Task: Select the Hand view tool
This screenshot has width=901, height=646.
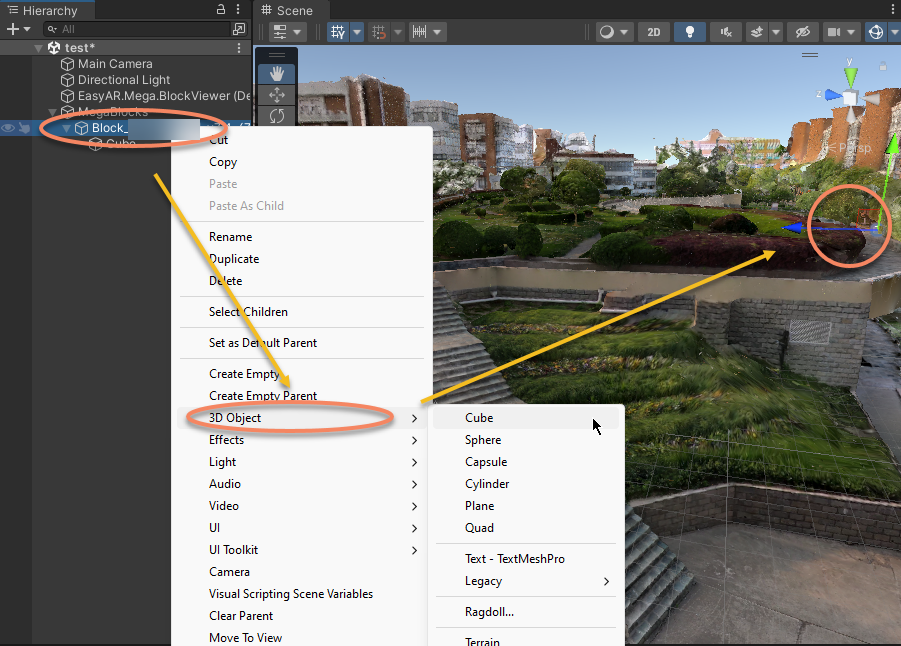Action: (x=277, y=73)
